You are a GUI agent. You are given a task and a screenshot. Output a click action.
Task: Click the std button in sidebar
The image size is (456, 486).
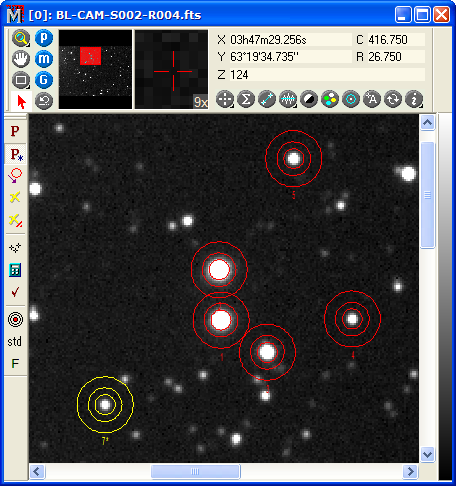point(15,342)
